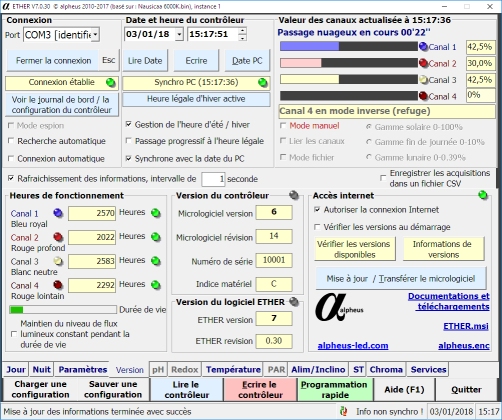502x420 pixels.
Task: Click green LED beside Accès internet
Action: pos(482,195)
